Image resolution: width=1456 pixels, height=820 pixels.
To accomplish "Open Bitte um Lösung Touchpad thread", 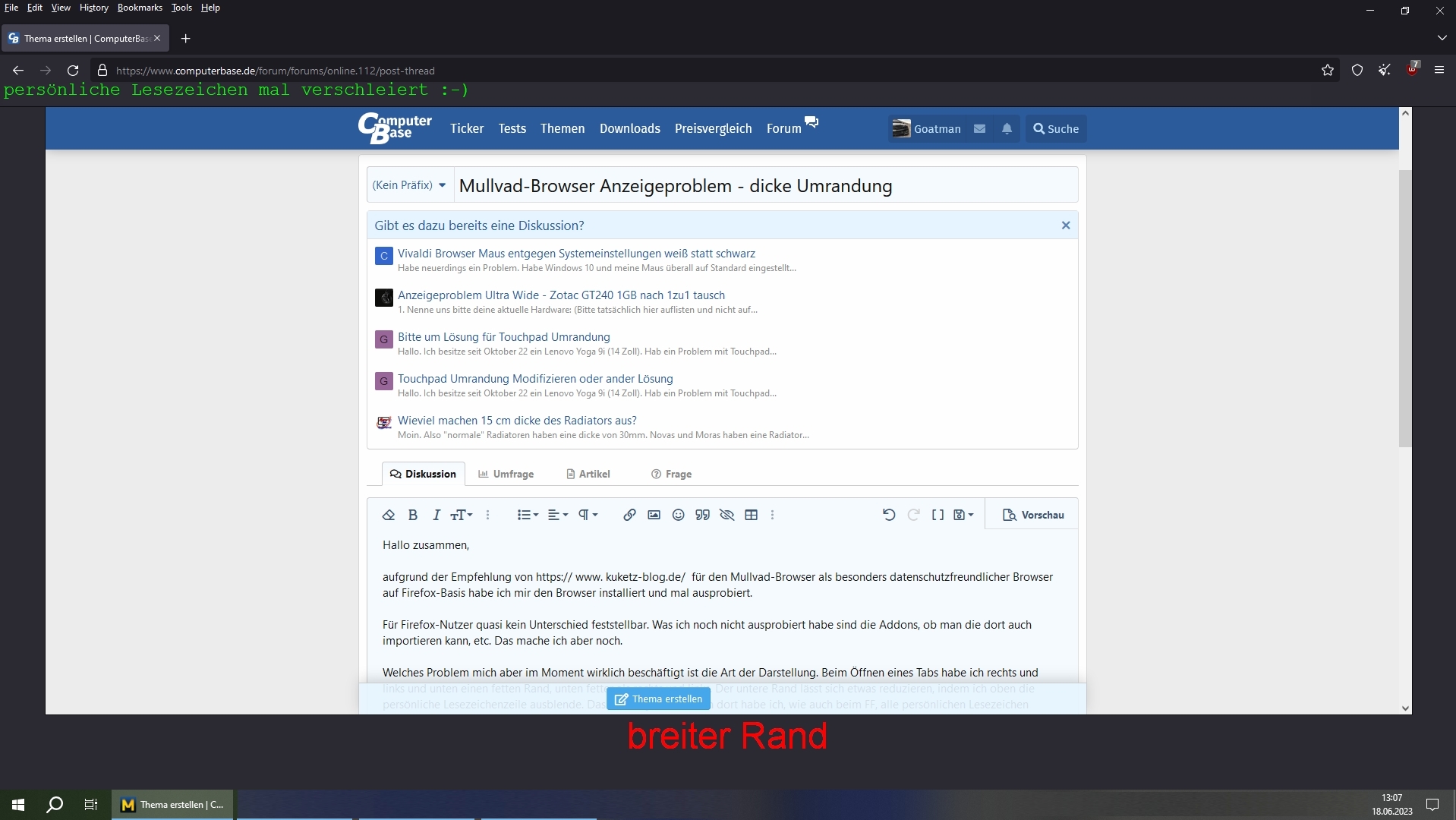I will pos(503,337).
